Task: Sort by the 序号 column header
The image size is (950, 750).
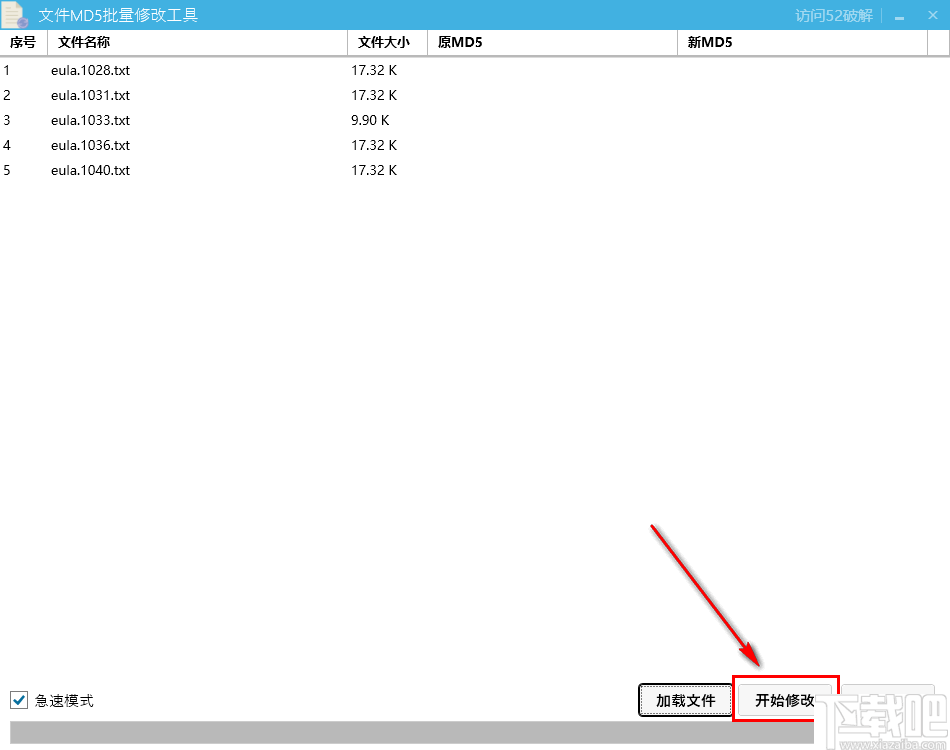Action: click(x=24, y=42)
